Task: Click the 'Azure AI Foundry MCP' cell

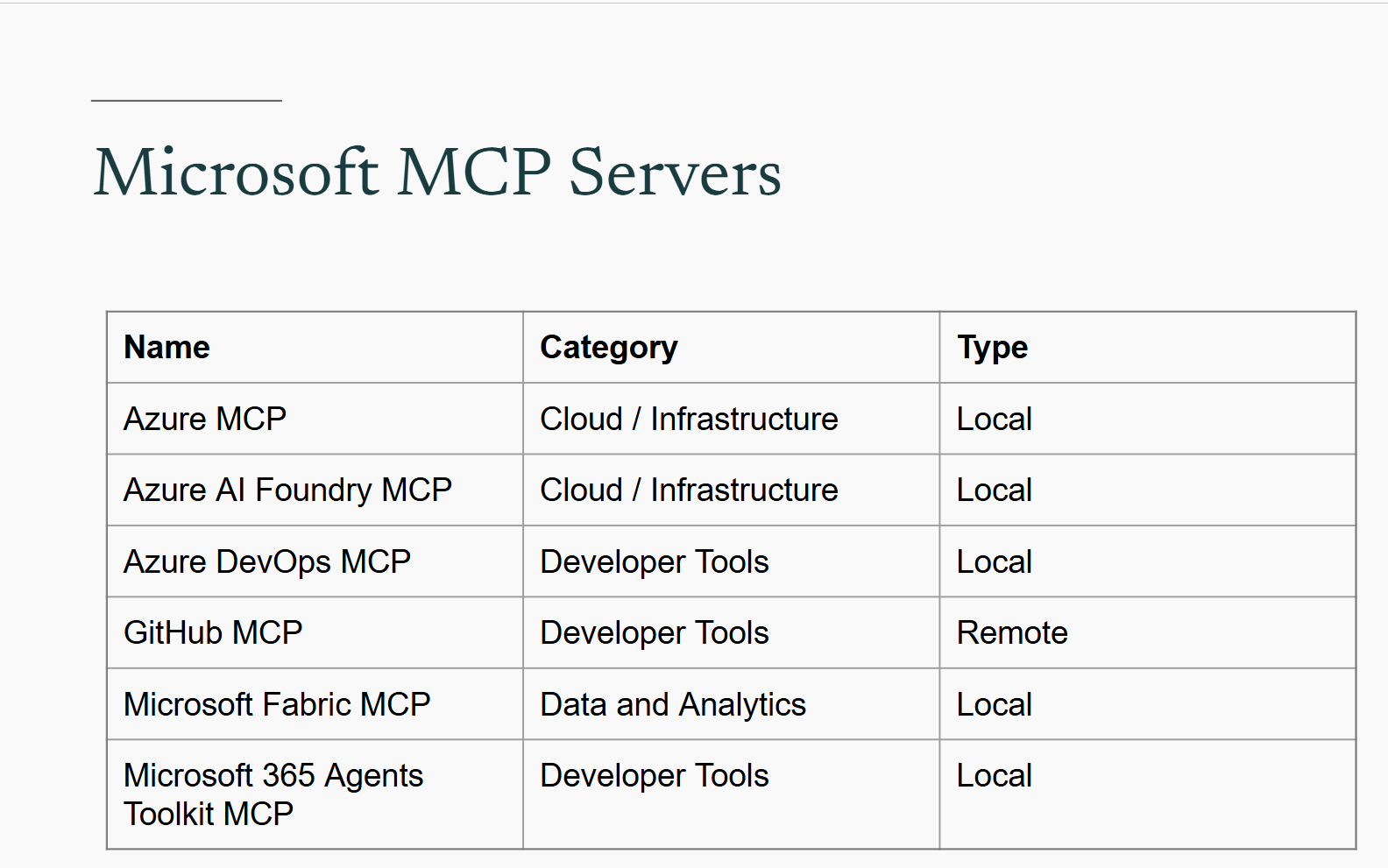Action: [x=287, y=490]
